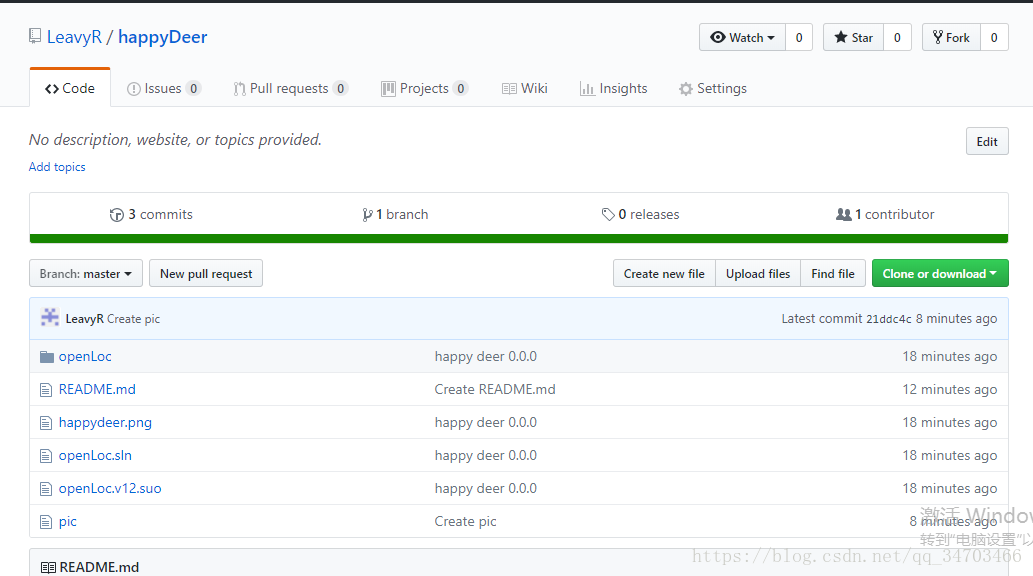The image size is (1033, 576).
Task: View the 0 releases link
Action: 640,214
